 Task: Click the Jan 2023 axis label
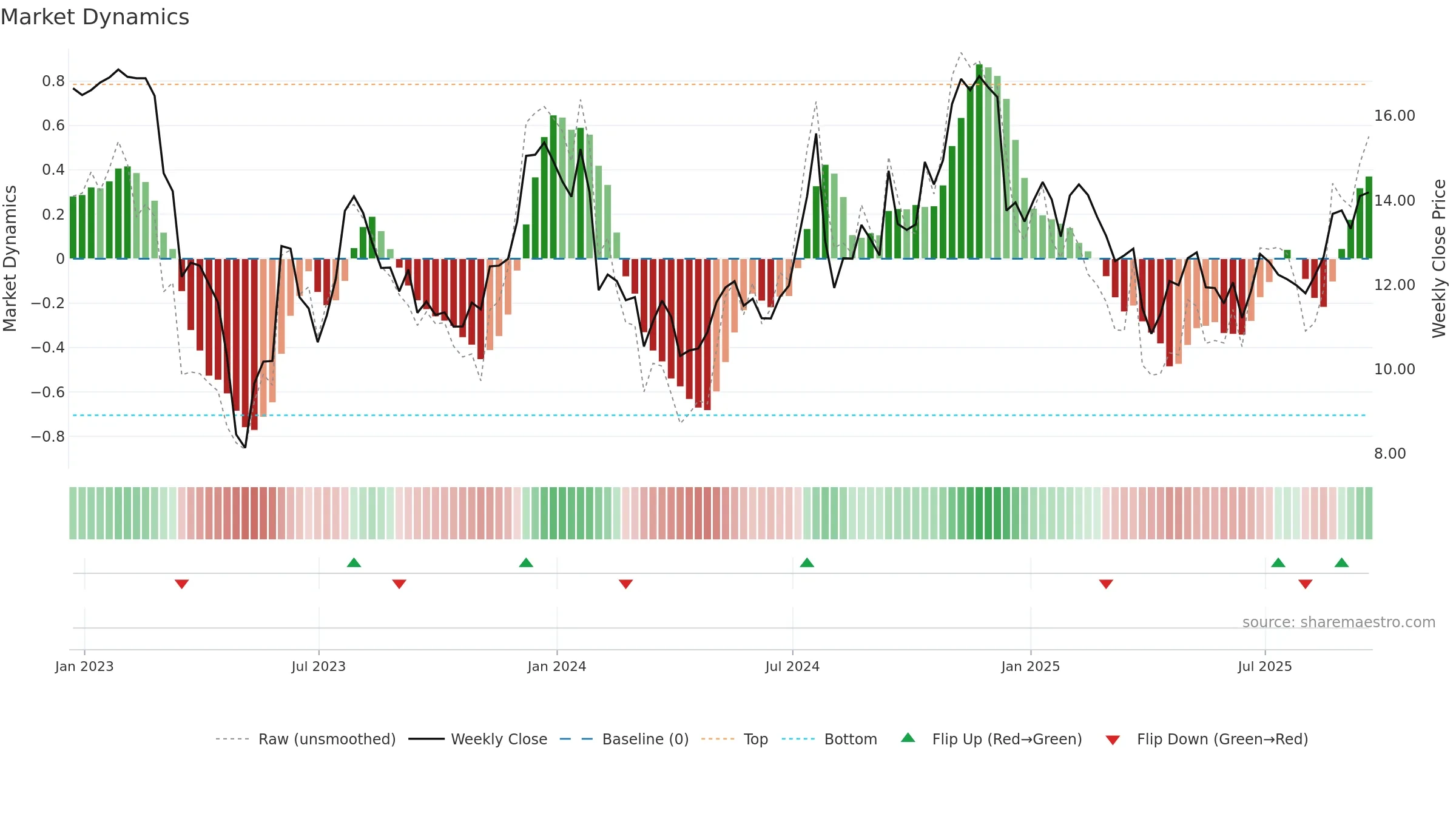[x=84, y=666]
